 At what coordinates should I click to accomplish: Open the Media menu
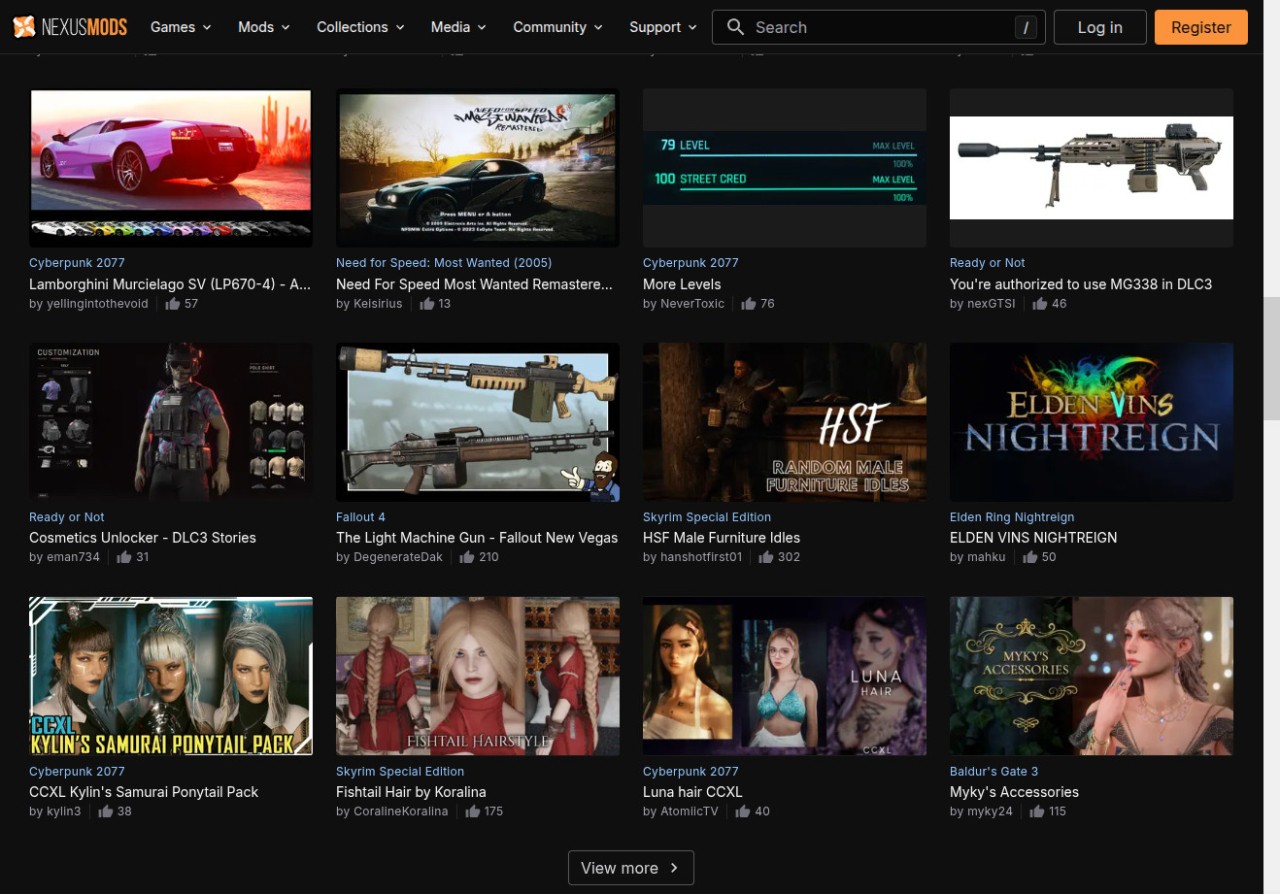(458, 27)
